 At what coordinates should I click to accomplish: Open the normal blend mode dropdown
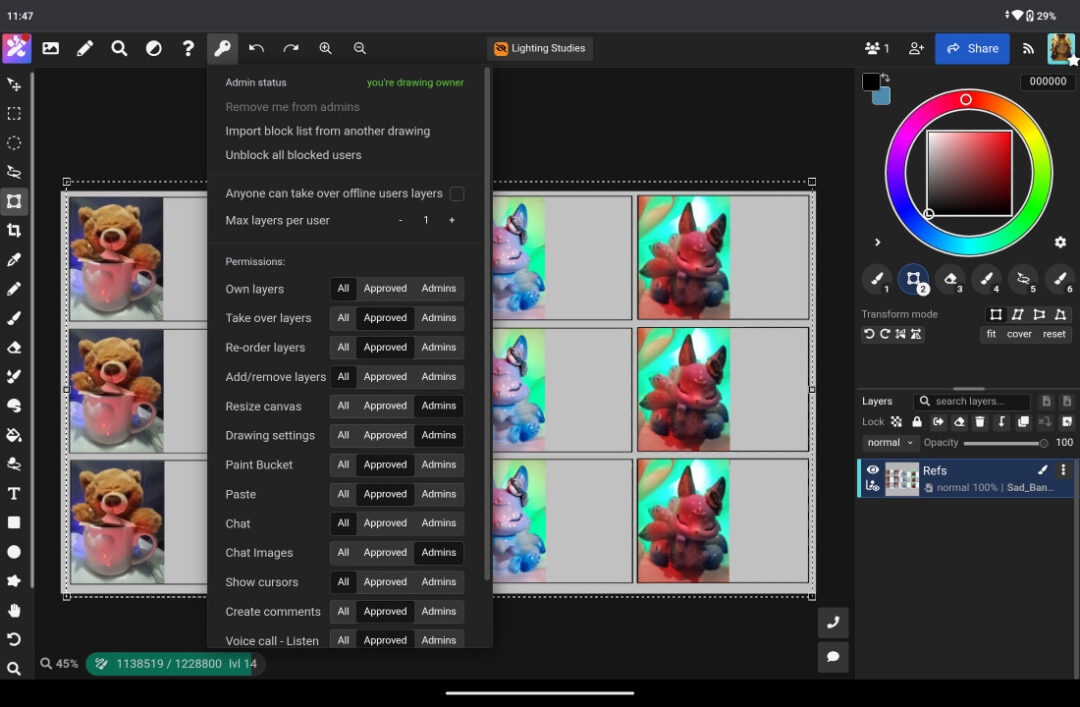point(890,442)
